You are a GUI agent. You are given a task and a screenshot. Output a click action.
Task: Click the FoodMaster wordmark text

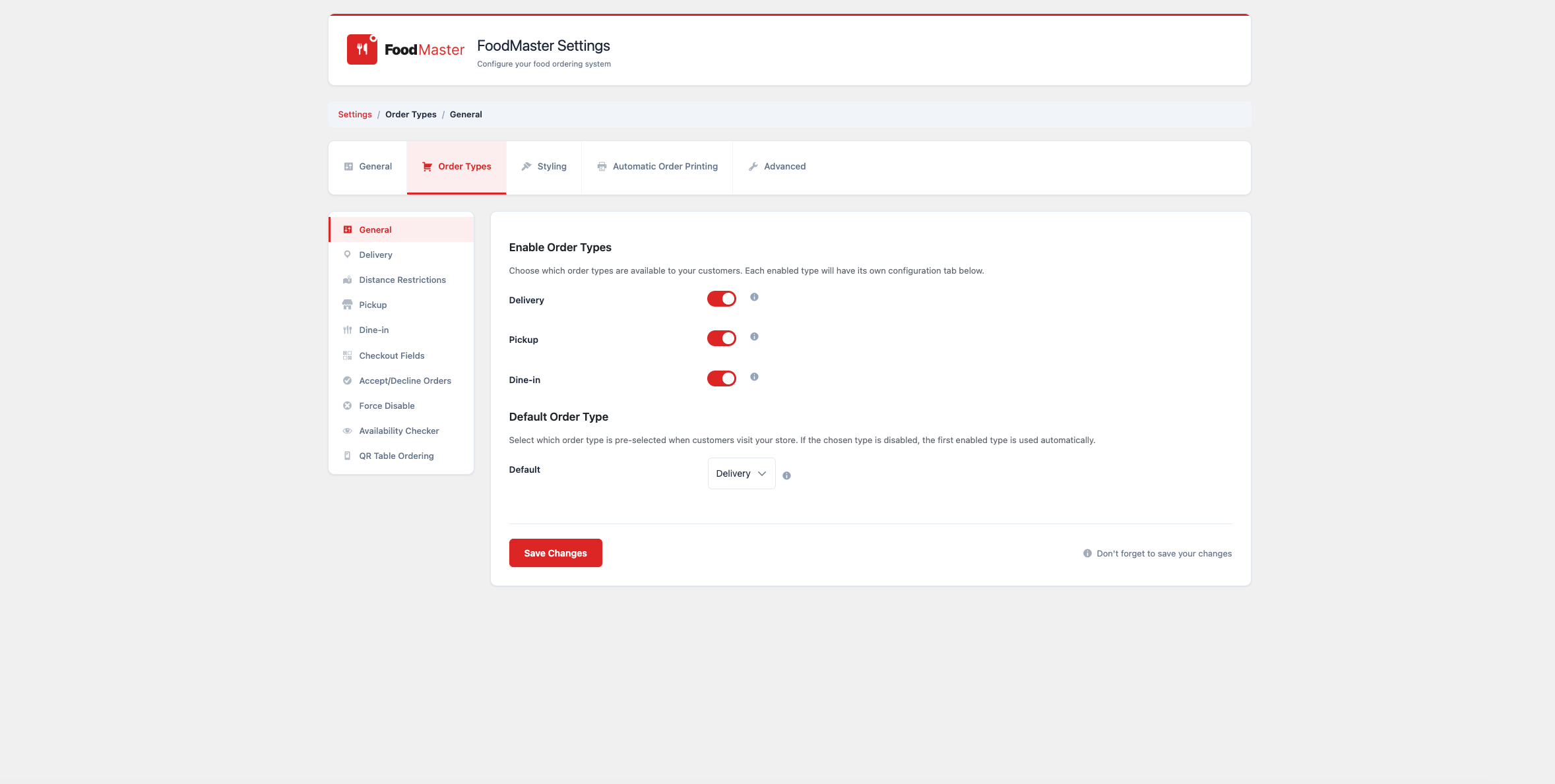pyautogui.click(x=424, y=49)
